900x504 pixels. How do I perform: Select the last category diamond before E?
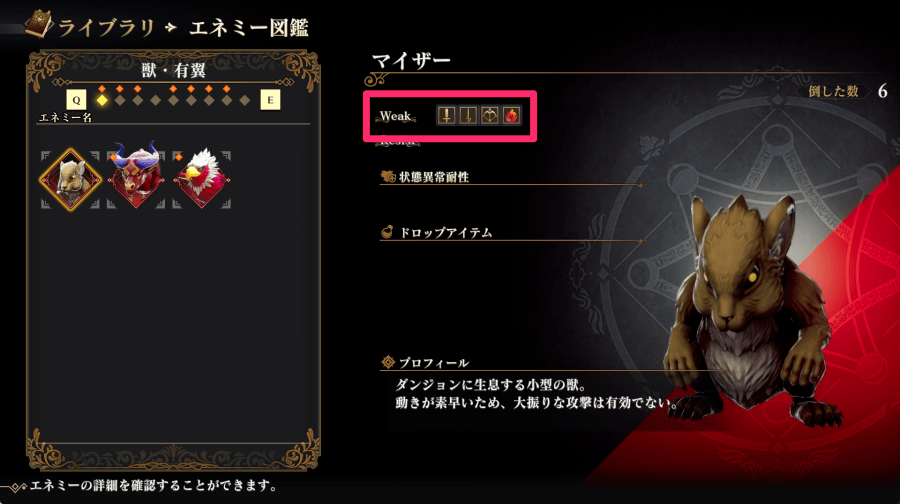(245, 100)
